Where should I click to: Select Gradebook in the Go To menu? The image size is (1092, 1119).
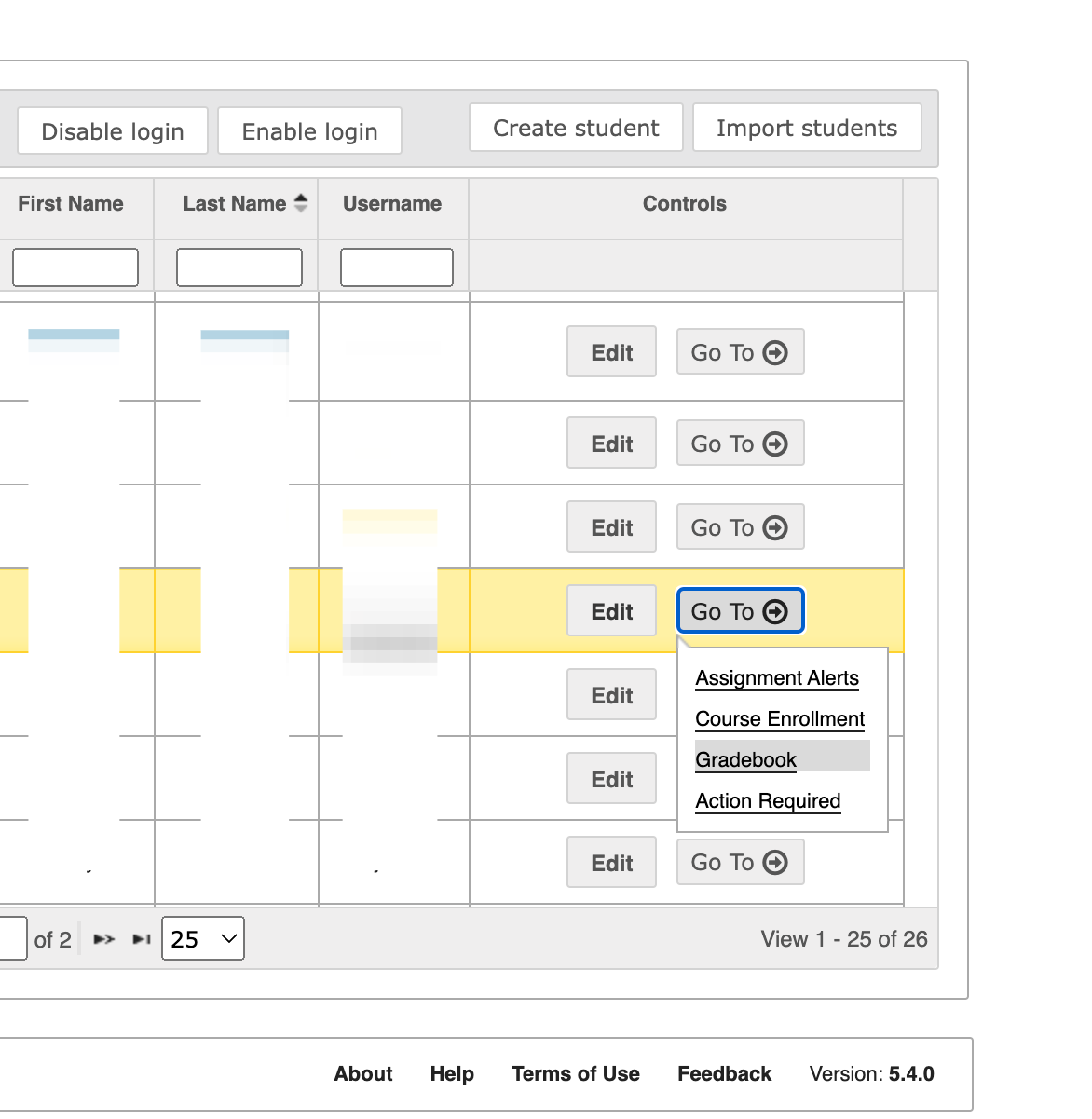click(x=745, y=760)
